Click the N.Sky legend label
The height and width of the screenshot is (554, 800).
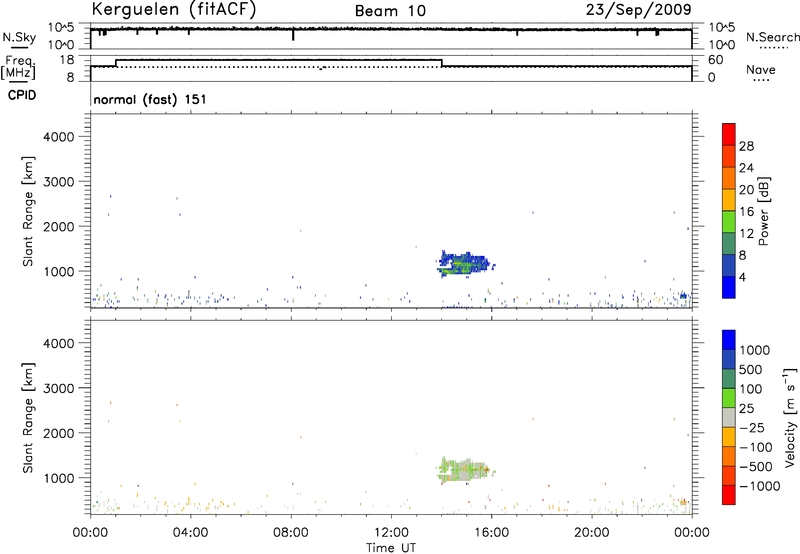(x=19, y=37)
